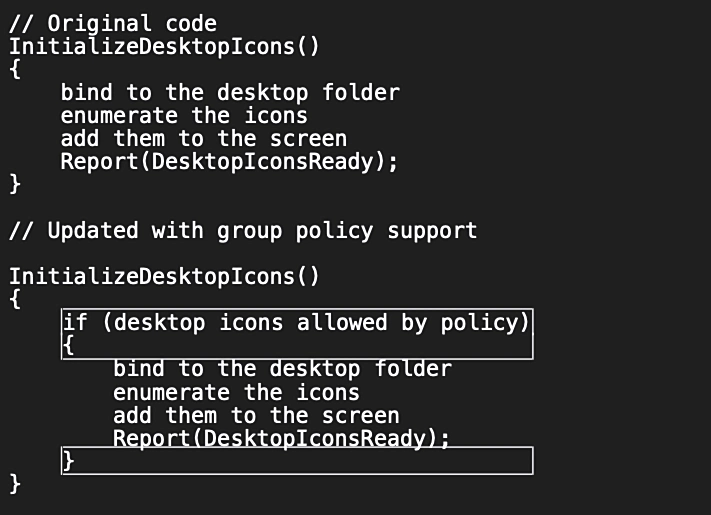
Task: Click the highlighted opening brace below the if statement
Action: click(68, 346)
